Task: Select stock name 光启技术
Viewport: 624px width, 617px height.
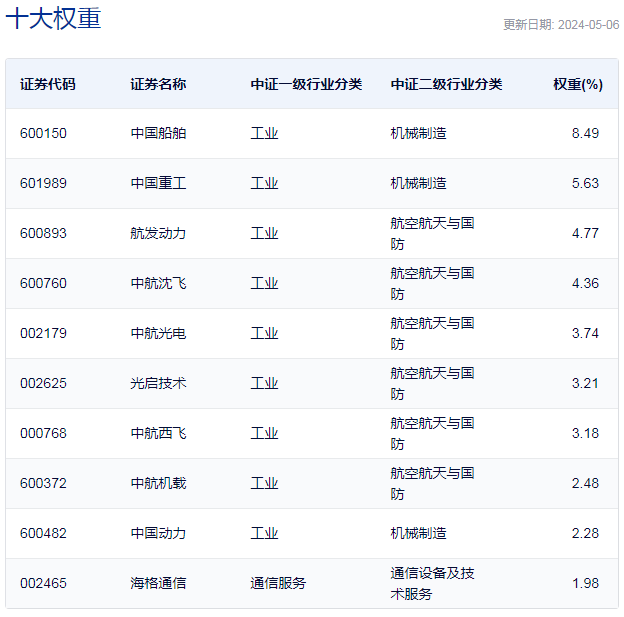Action: (158, 383)
